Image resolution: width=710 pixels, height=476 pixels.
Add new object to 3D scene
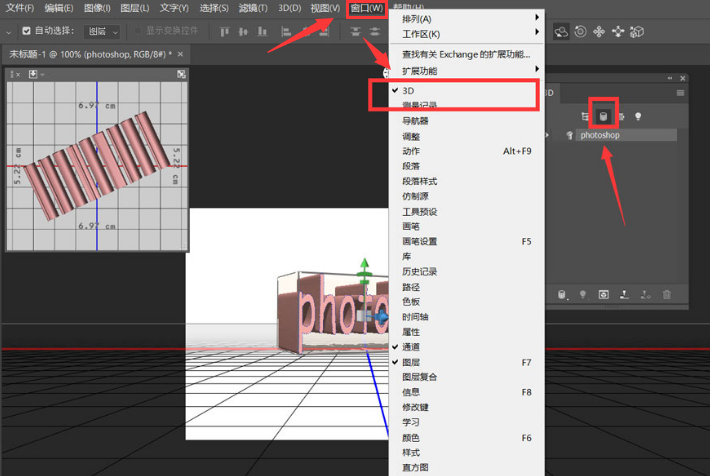coord(562,295)
